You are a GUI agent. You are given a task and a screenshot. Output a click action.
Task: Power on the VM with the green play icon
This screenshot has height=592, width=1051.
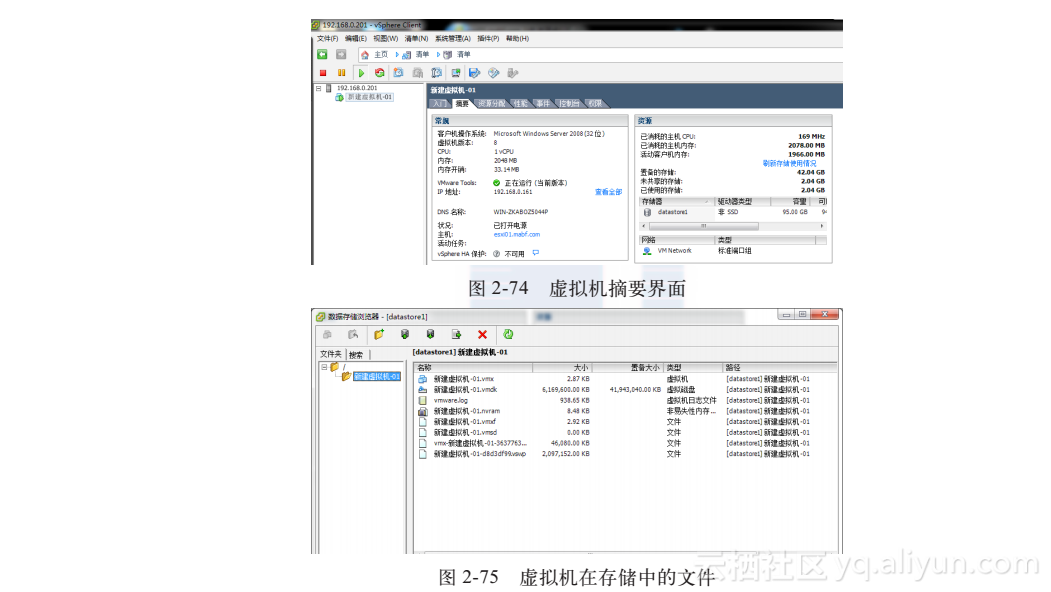click(360, 72)
